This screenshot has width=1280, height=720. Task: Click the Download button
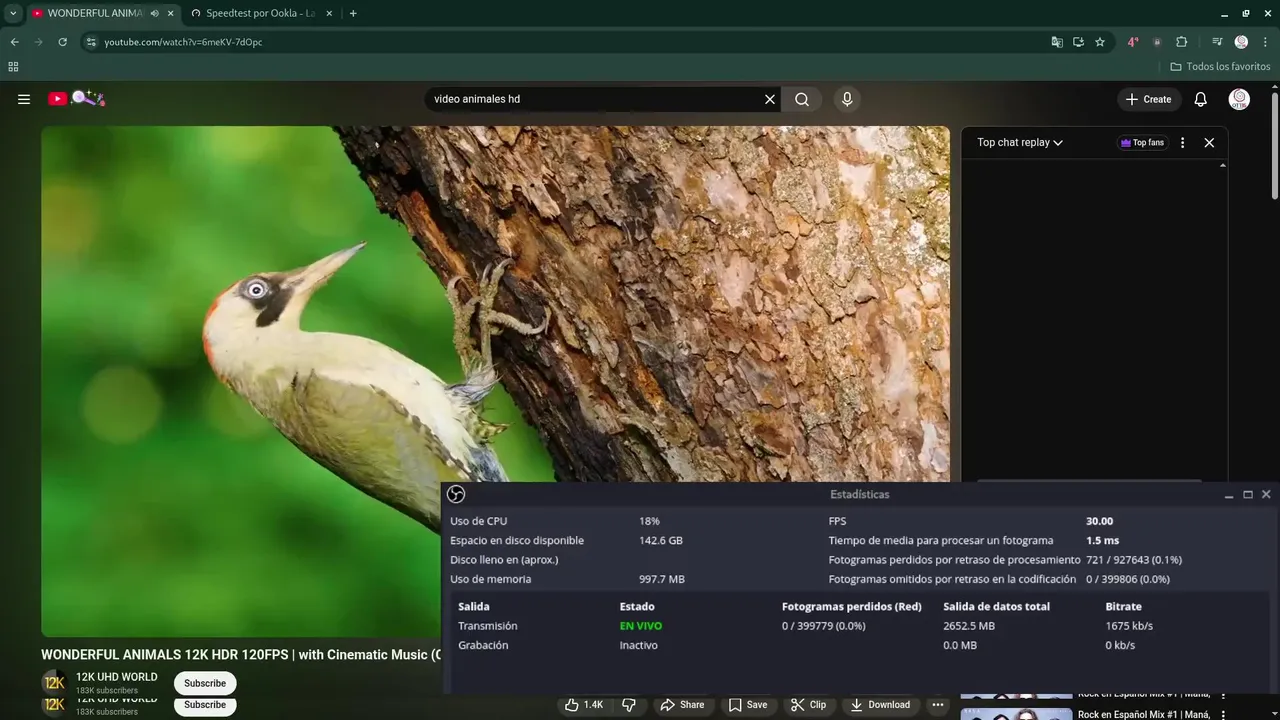click(880, 705)
